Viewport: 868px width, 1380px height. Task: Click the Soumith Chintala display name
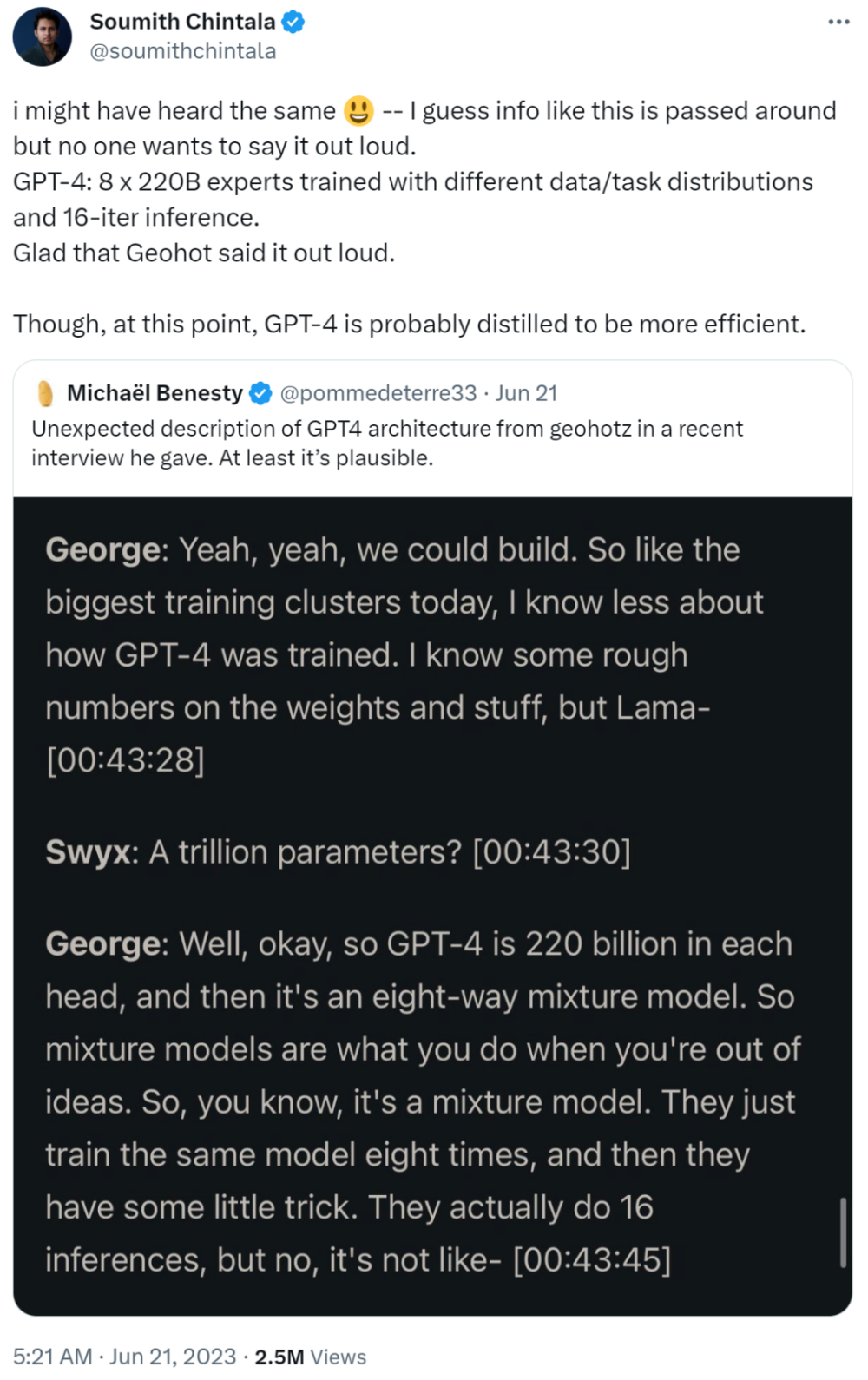click(x=183, y=22)
